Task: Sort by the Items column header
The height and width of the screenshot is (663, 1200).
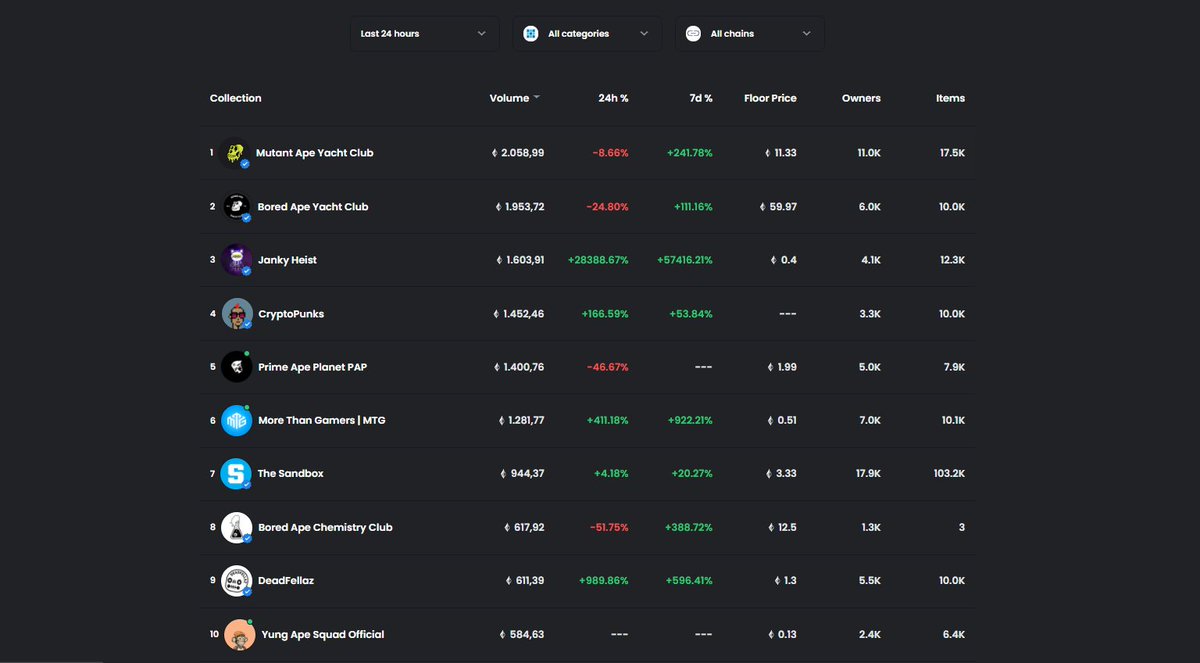Action: [950, 98]
